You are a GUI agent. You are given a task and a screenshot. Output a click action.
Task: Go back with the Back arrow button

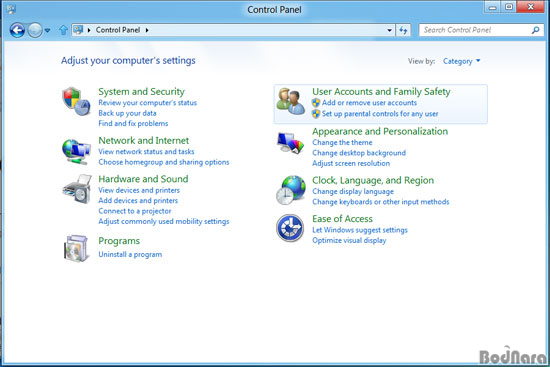coord(17,30)
